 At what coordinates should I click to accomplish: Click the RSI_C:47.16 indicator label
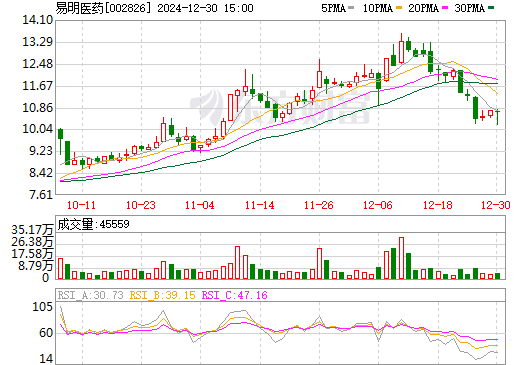pyautogui.click(x=235, y=295)
